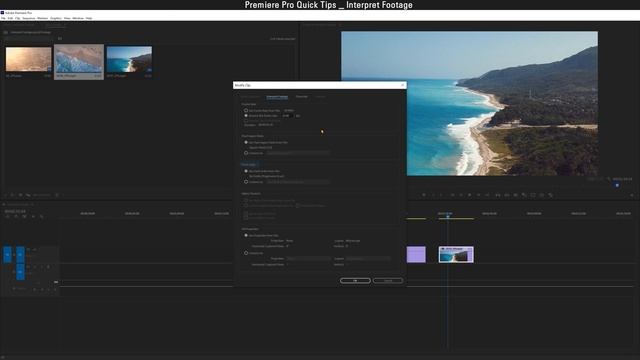This screenshot has width=640, height=360.
Task: Click the Lift button in Program monitor
Action: coord(498,195)
